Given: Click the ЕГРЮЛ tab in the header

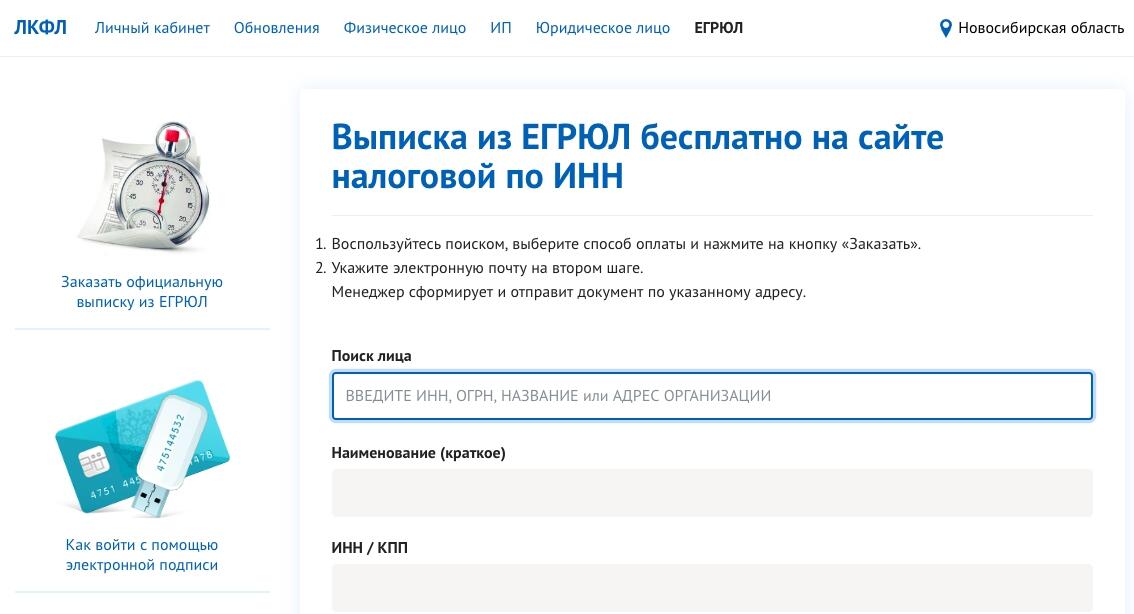Looking at the screenshot, I should (x=718, y=28).
